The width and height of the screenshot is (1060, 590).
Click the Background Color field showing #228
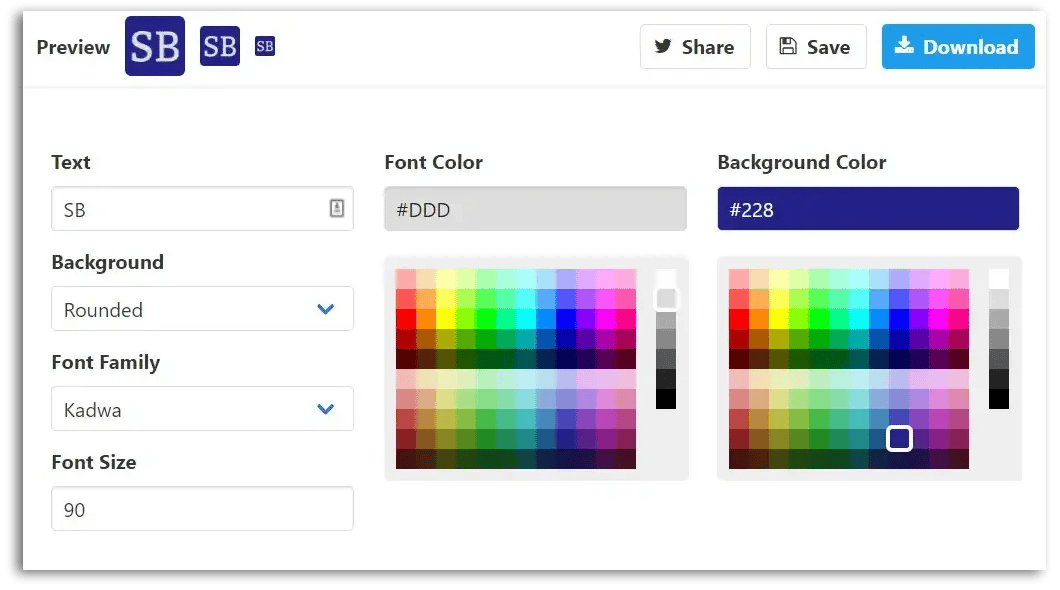868,209
